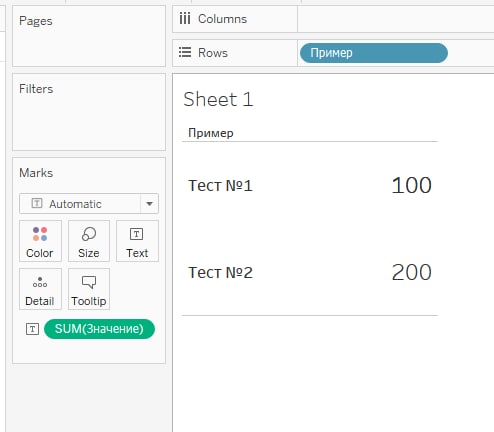The width and height of the screenshot is (494, 432).
Task: Click the Rows shelf icon
Action: pos(185,52)
